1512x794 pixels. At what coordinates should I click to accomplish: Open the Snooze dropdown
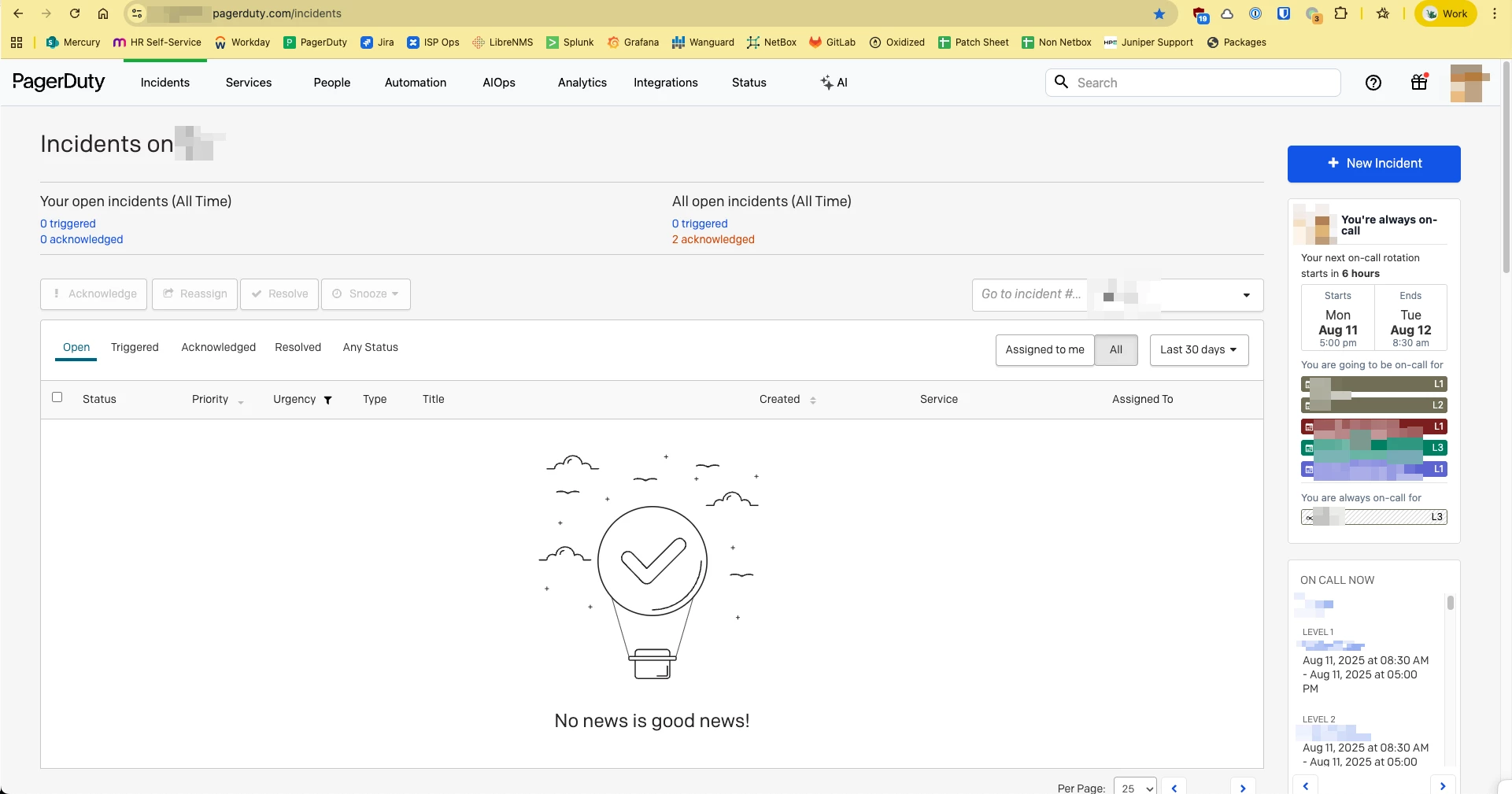click(x=365, y=294)
